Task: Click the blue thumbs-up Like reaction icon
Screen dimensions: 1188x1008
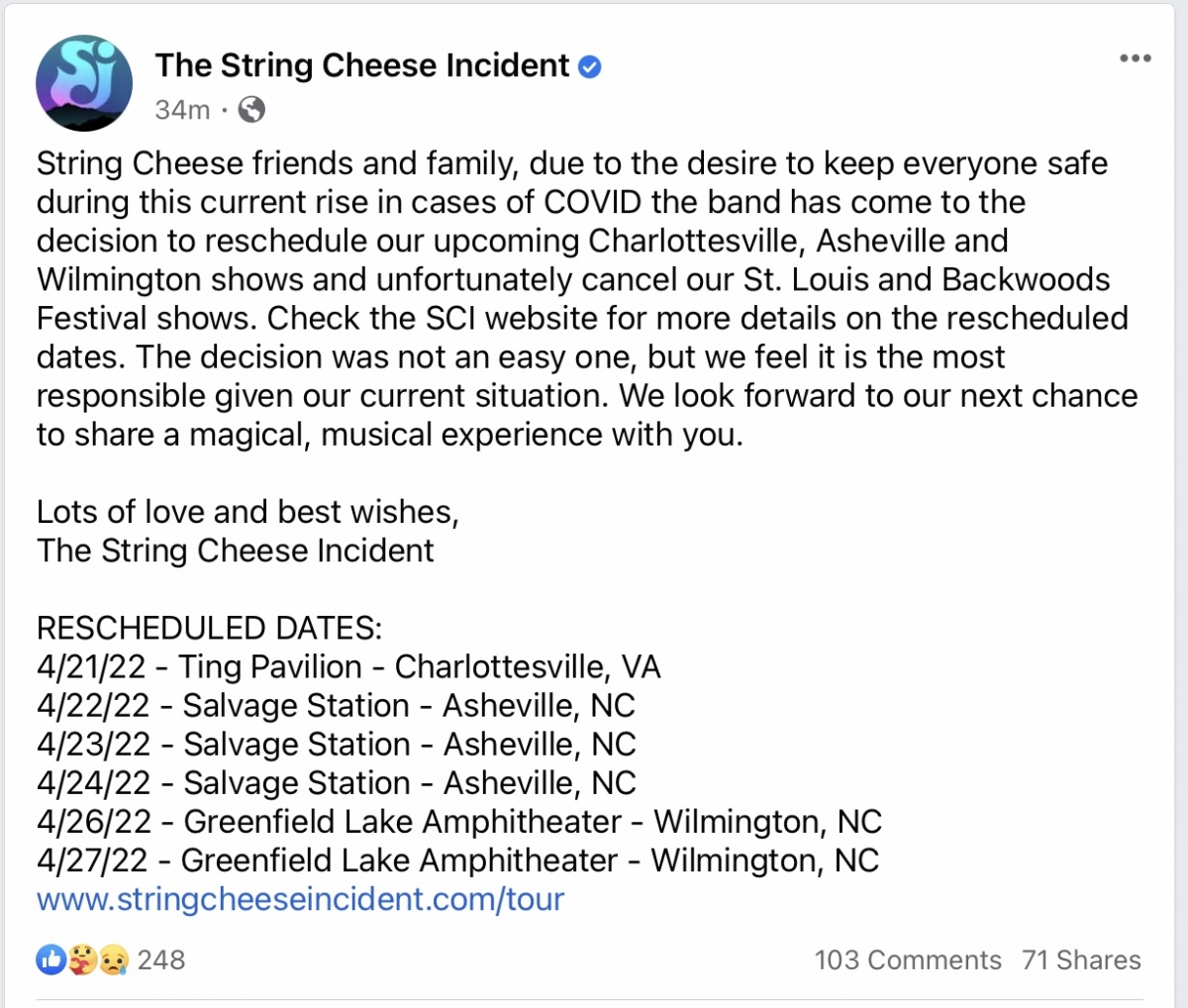Action: pyautogui.click(x=50, y=958)
